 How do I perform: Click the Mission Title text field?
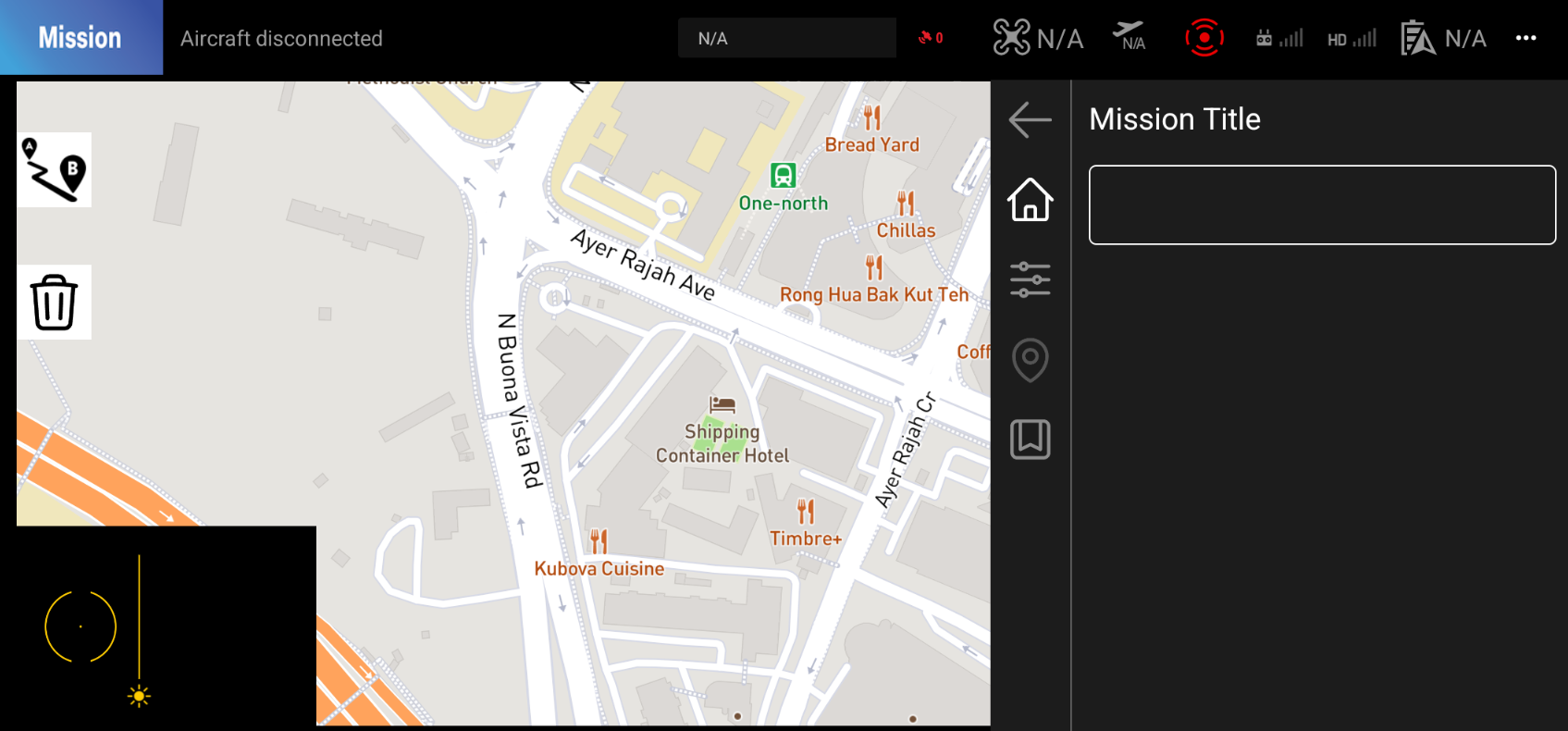point(1321,204)
